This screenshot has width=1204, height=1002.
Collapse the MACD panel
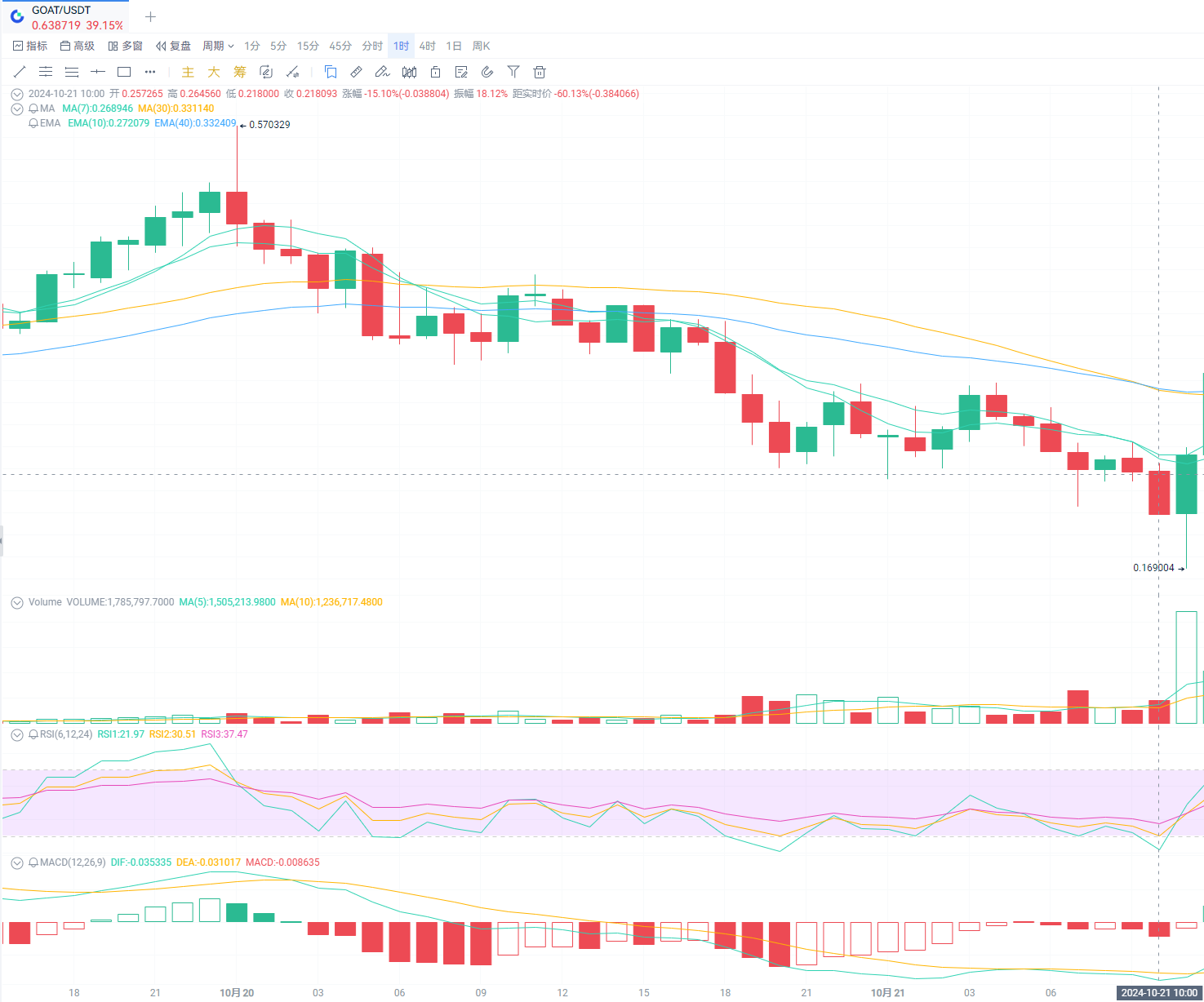[16, 862]
